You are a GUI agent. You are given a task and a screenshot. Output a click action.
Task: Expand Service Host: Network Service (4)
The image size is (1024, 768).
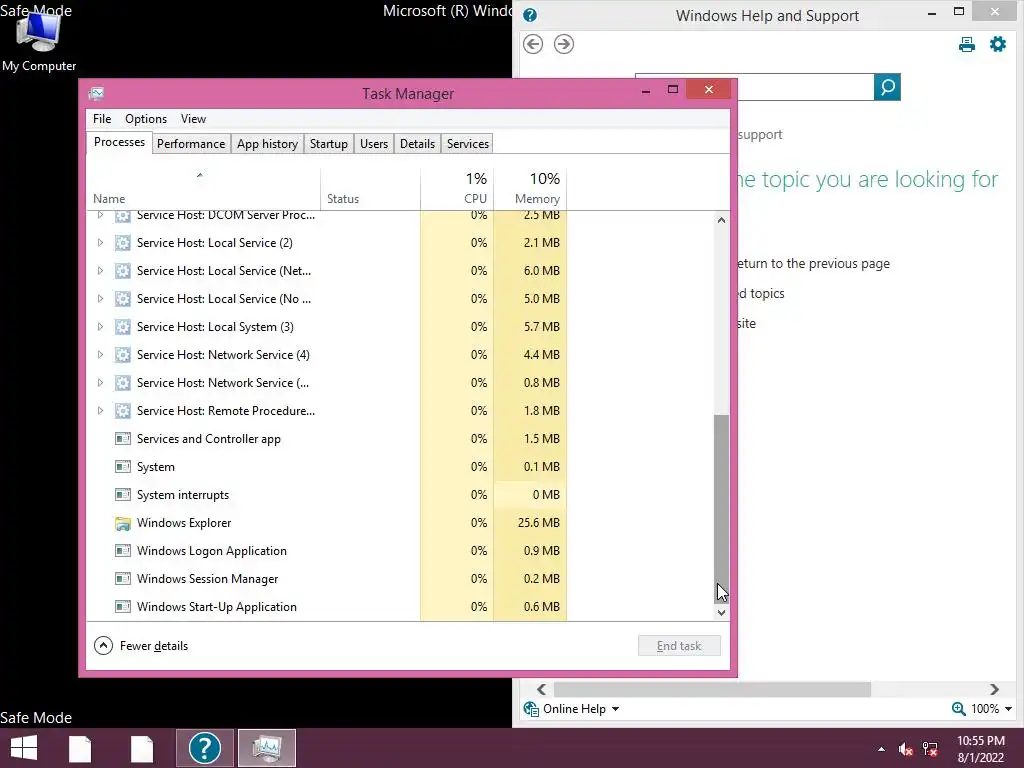point(100,355)
